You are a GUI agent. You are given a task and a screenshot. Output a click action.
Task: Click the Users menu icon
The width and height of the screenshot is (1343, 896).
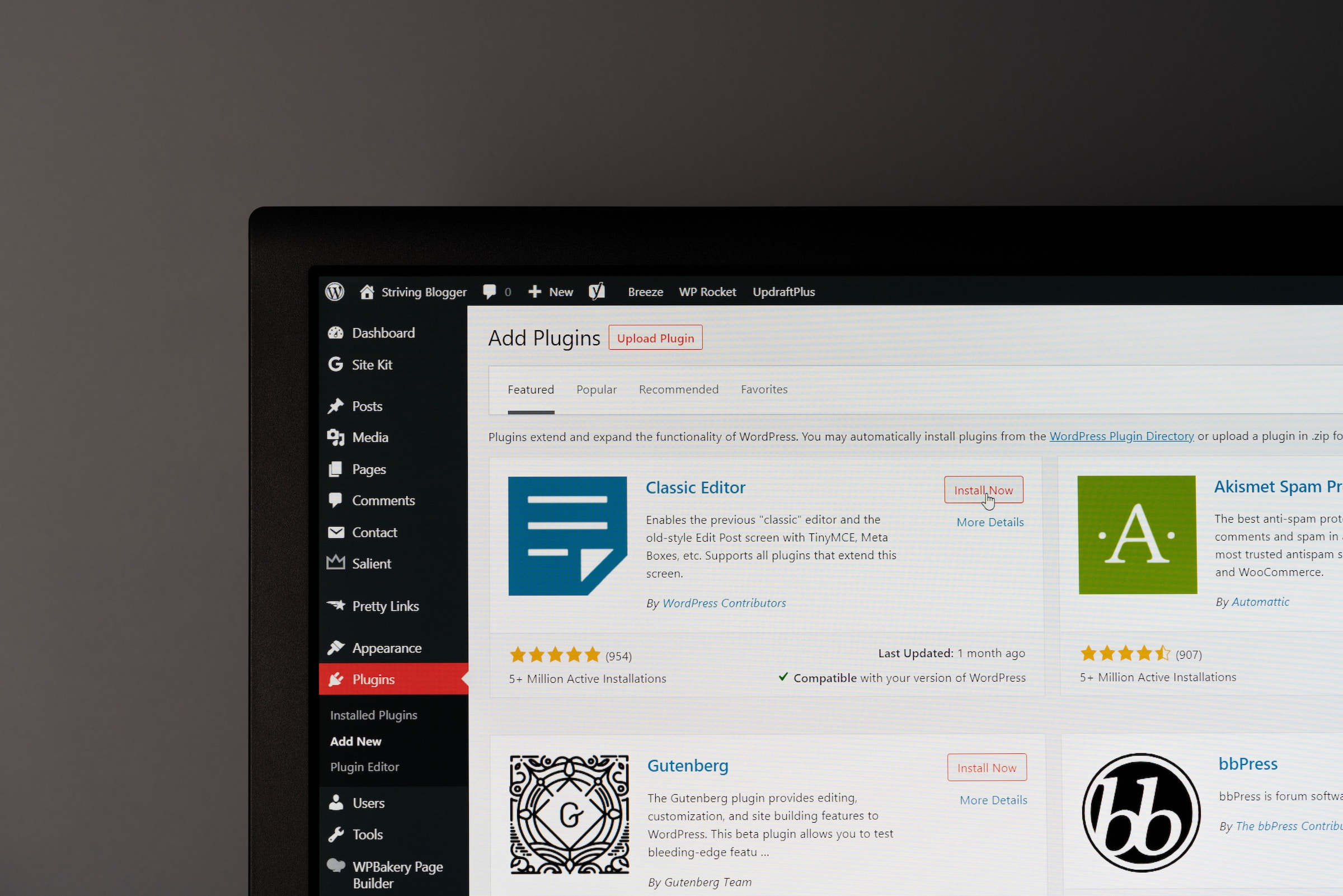tap(337, 802)
